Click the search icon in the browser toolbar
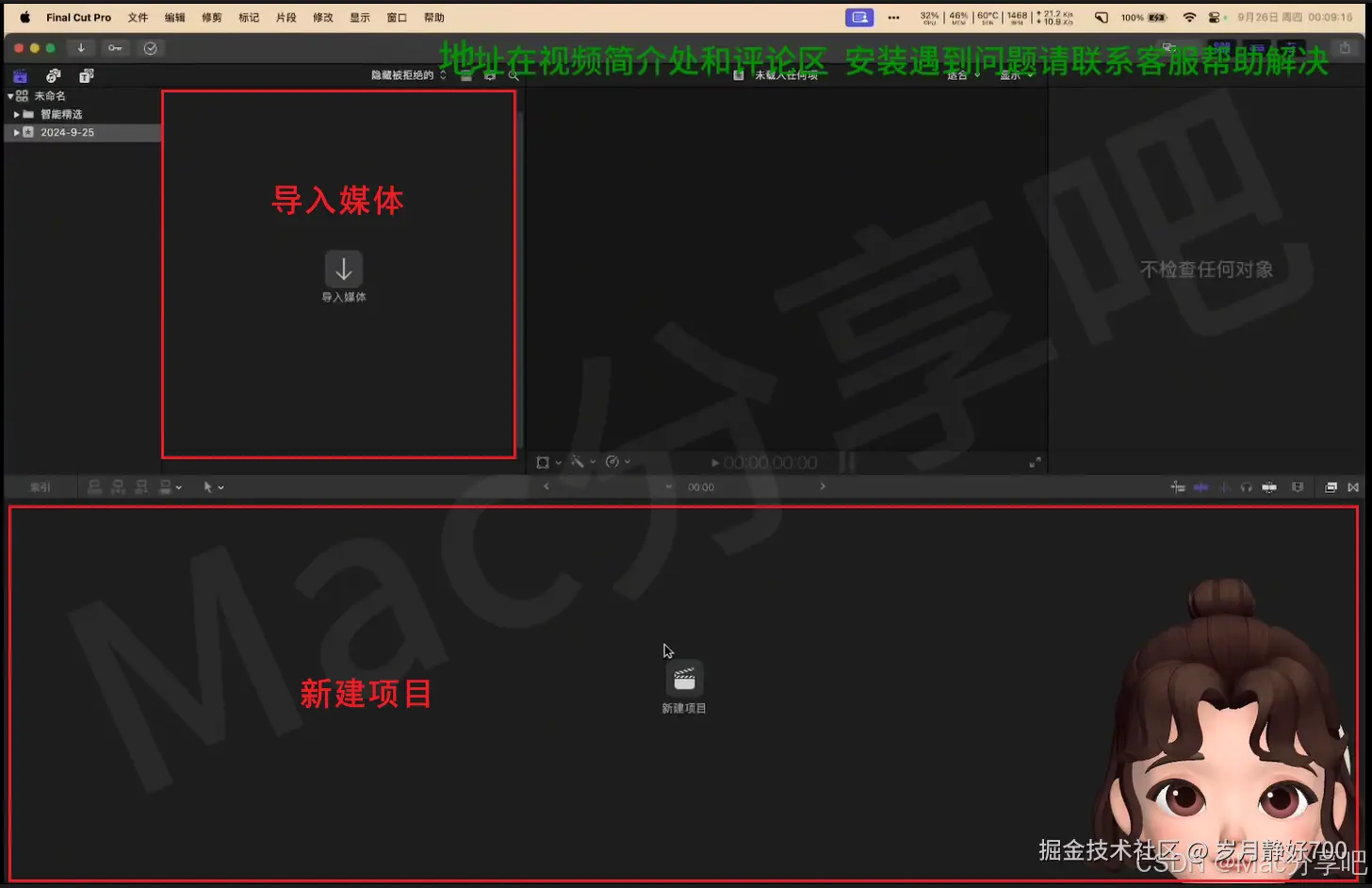Screen dimensions: 1372x888 coord(514,75)
